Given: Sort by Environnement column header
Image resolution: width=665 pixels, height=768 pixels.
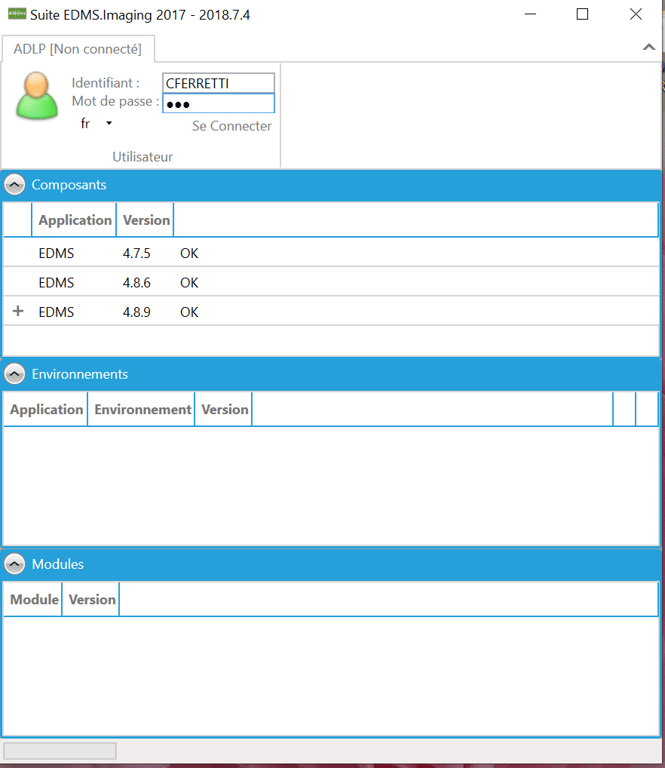Looking at the screenshot, I should pyautogui.click(x=142, y=409).
